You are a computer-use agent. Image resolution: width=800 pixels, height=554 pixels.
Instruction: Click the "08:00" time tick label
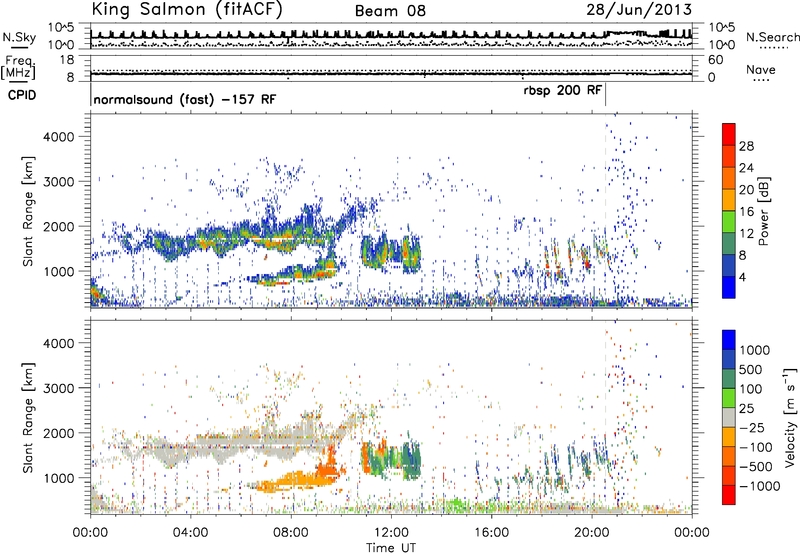click(291, 533)
